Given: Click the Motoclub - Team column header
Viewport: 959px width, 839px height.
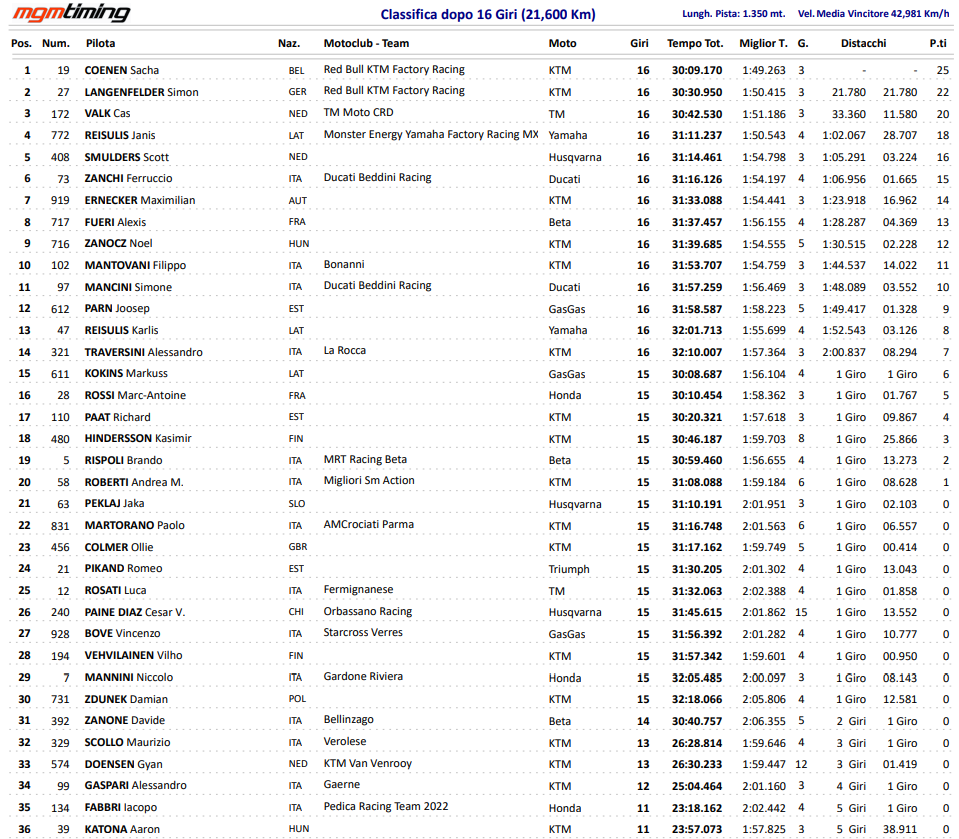Looking at the screenshot, I should tap(366, 43).
